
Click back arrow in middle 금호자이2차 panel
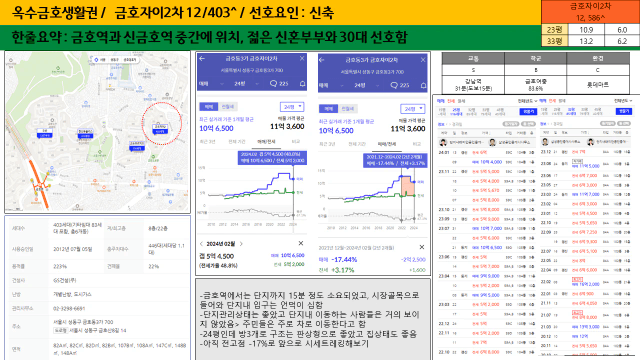point(322,60)
